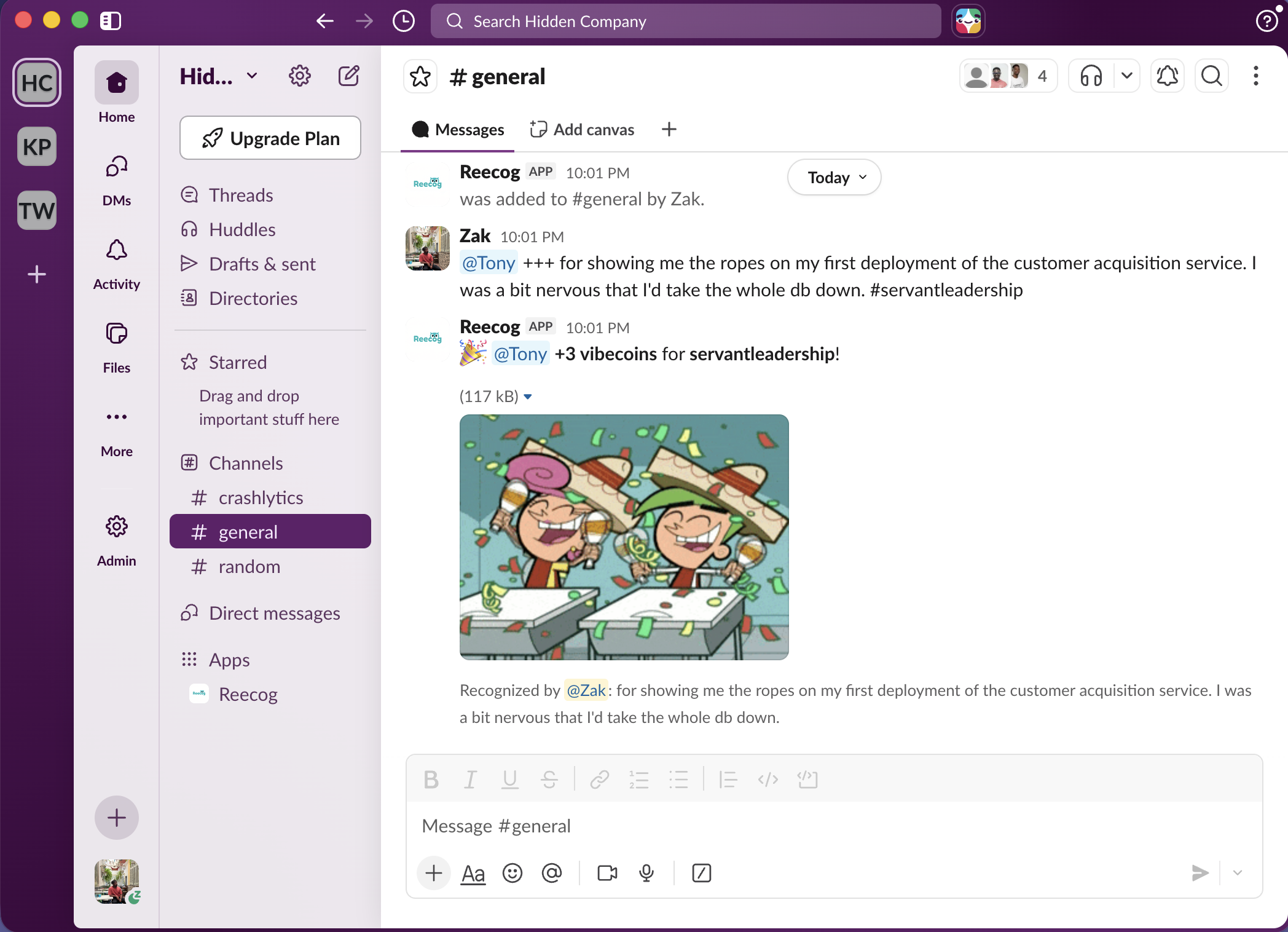Image resolution: width=1288 pixels, height=932 pixels.
Task: Go back with the left arrow
Action: click(324, 21)
